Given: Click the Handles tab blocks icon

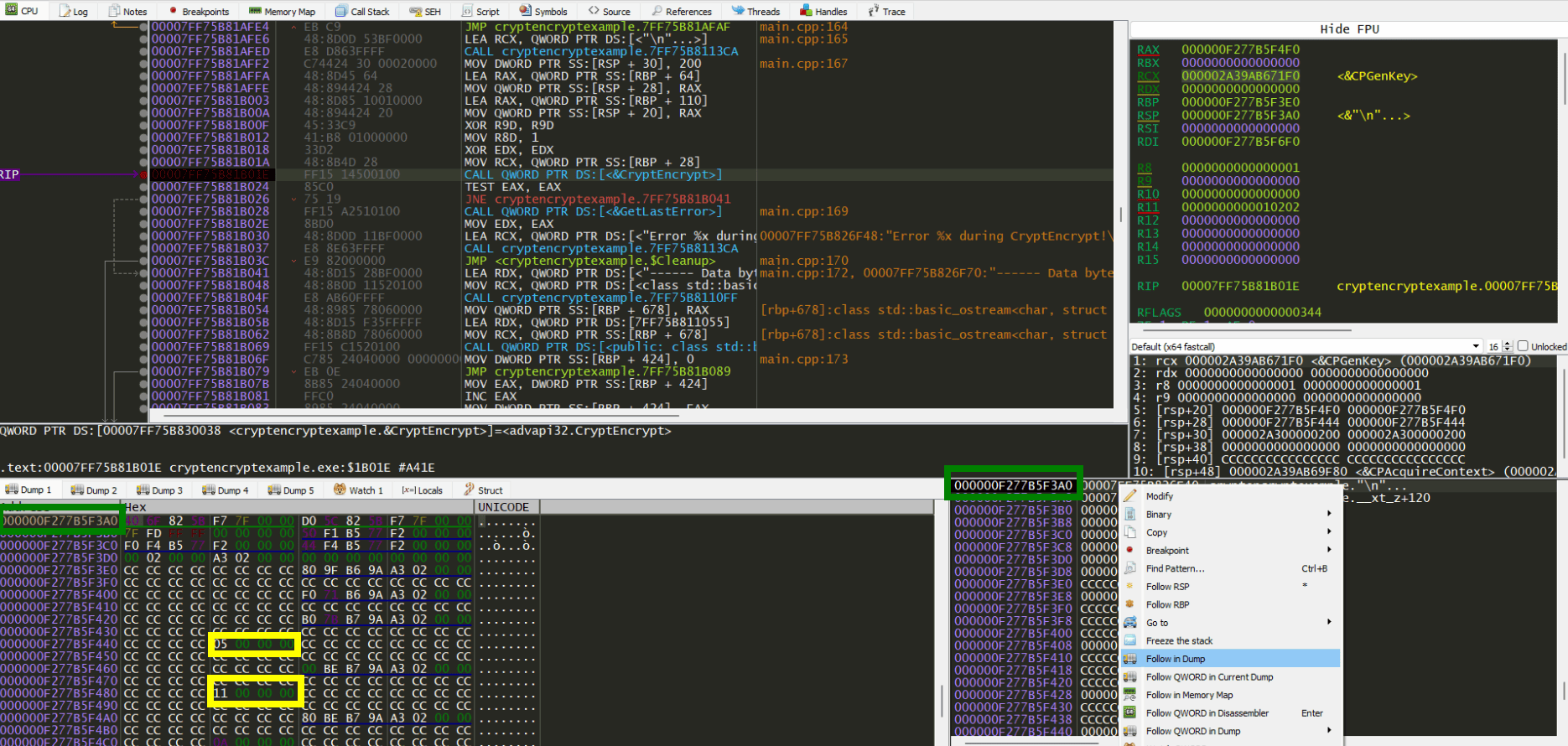Looking at the screenshot, I should coord(806,10).
